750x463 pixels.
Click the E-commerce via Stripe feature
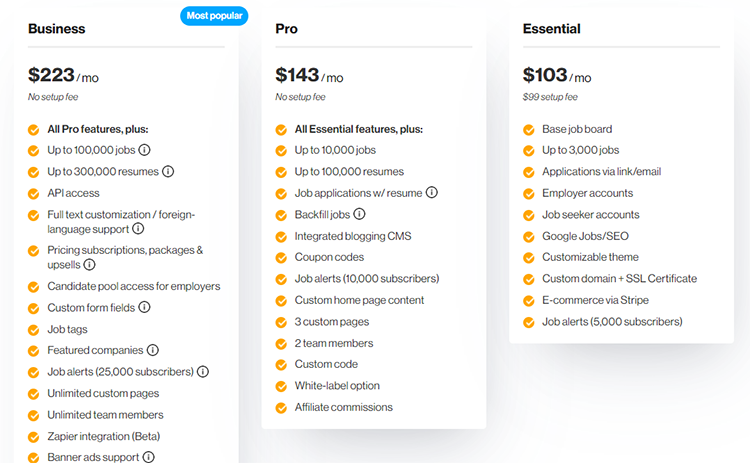coord(595,300)
